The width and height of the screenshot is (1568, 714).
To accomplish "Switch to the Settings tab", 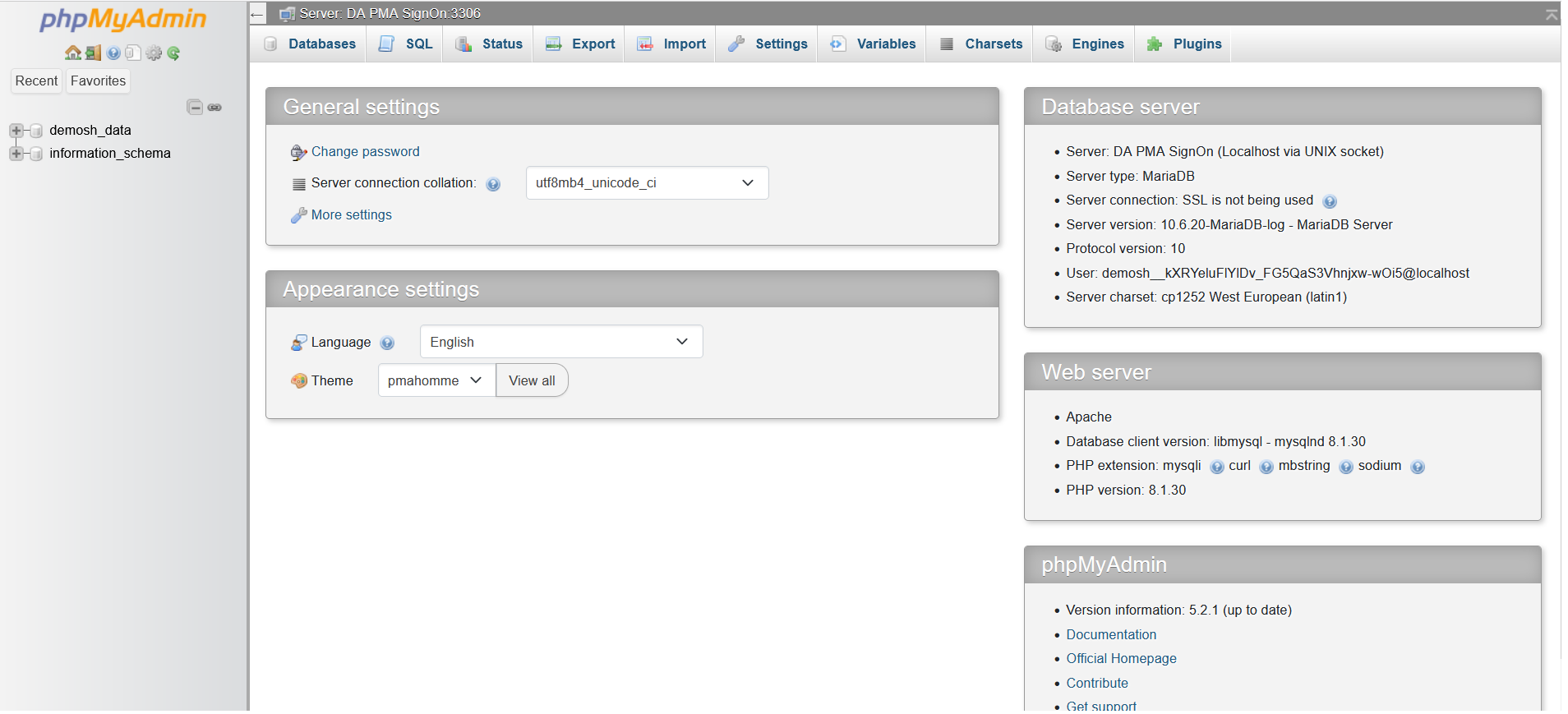I will click(x=768, y=44).
